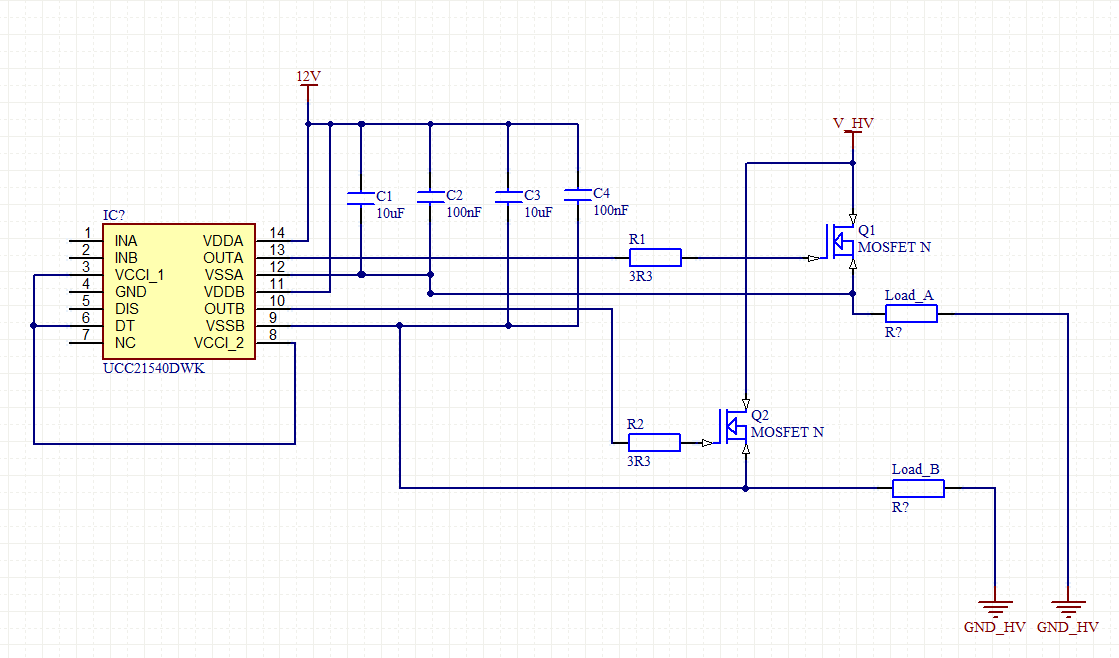
Task: Click the 10uF value of C1
Action: [x=390, y=213]
